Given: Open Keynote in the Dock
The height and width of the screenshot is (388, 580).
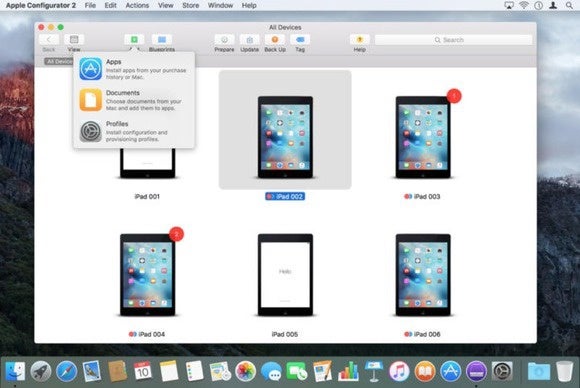Looking at the screenshot, I should click(x=374, y=371).
